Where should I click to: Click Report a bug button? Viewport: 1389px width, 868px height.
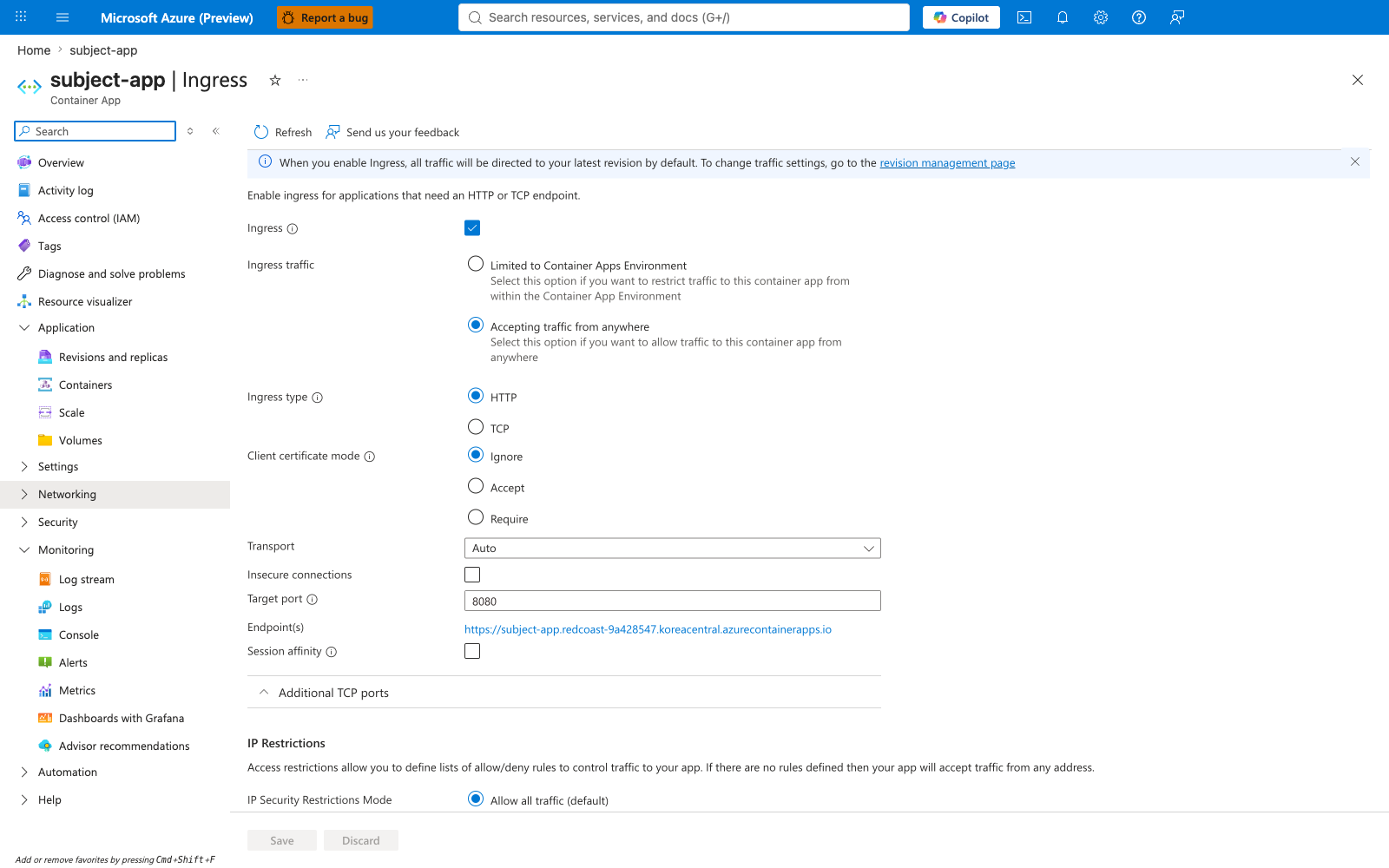point(325,17)
